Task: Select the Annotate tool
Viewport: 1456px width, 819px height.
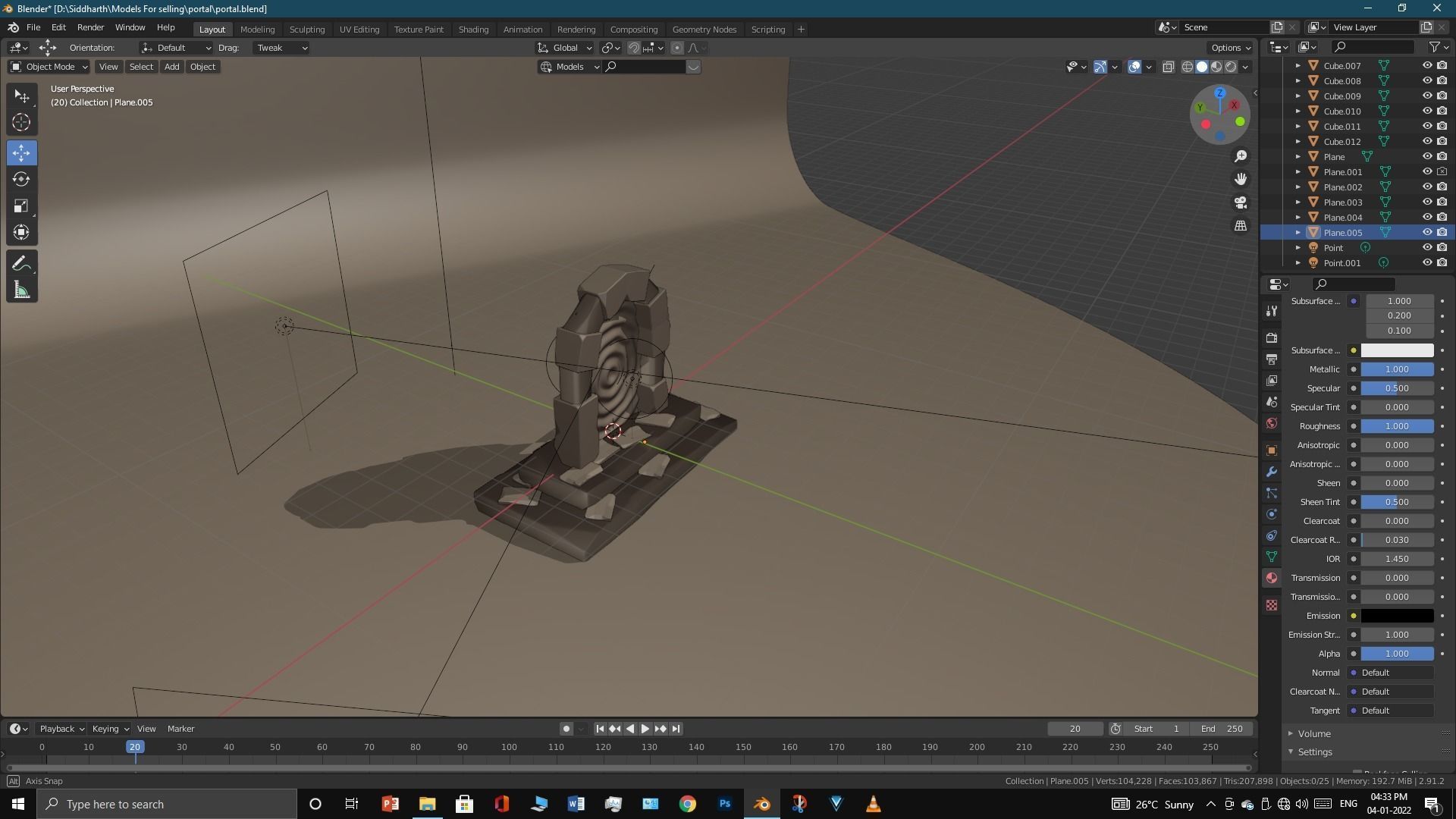Action: [x=22, y=264]
